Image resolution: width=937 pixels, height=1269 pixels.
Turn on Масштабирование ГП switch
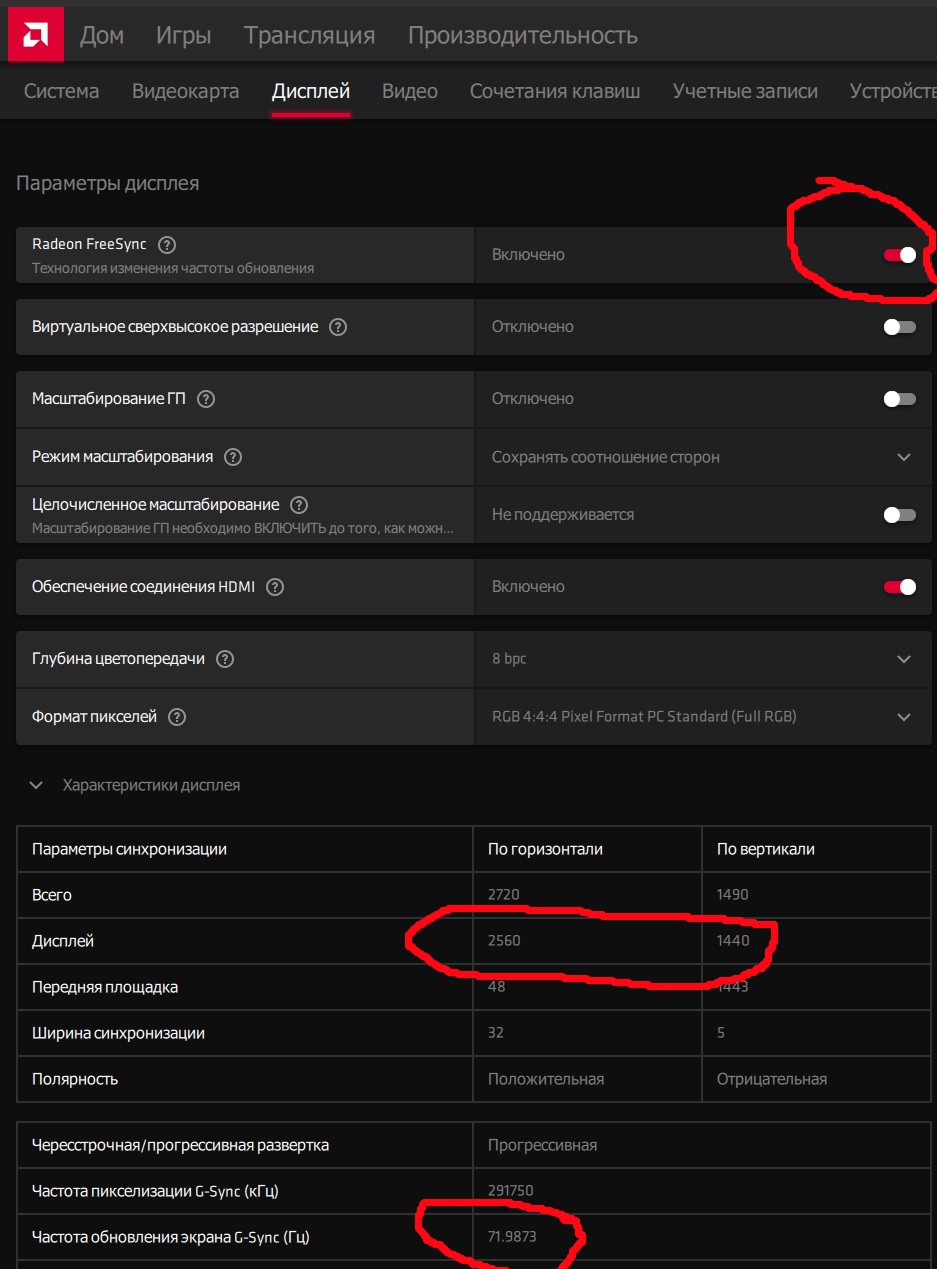[899, 399]
